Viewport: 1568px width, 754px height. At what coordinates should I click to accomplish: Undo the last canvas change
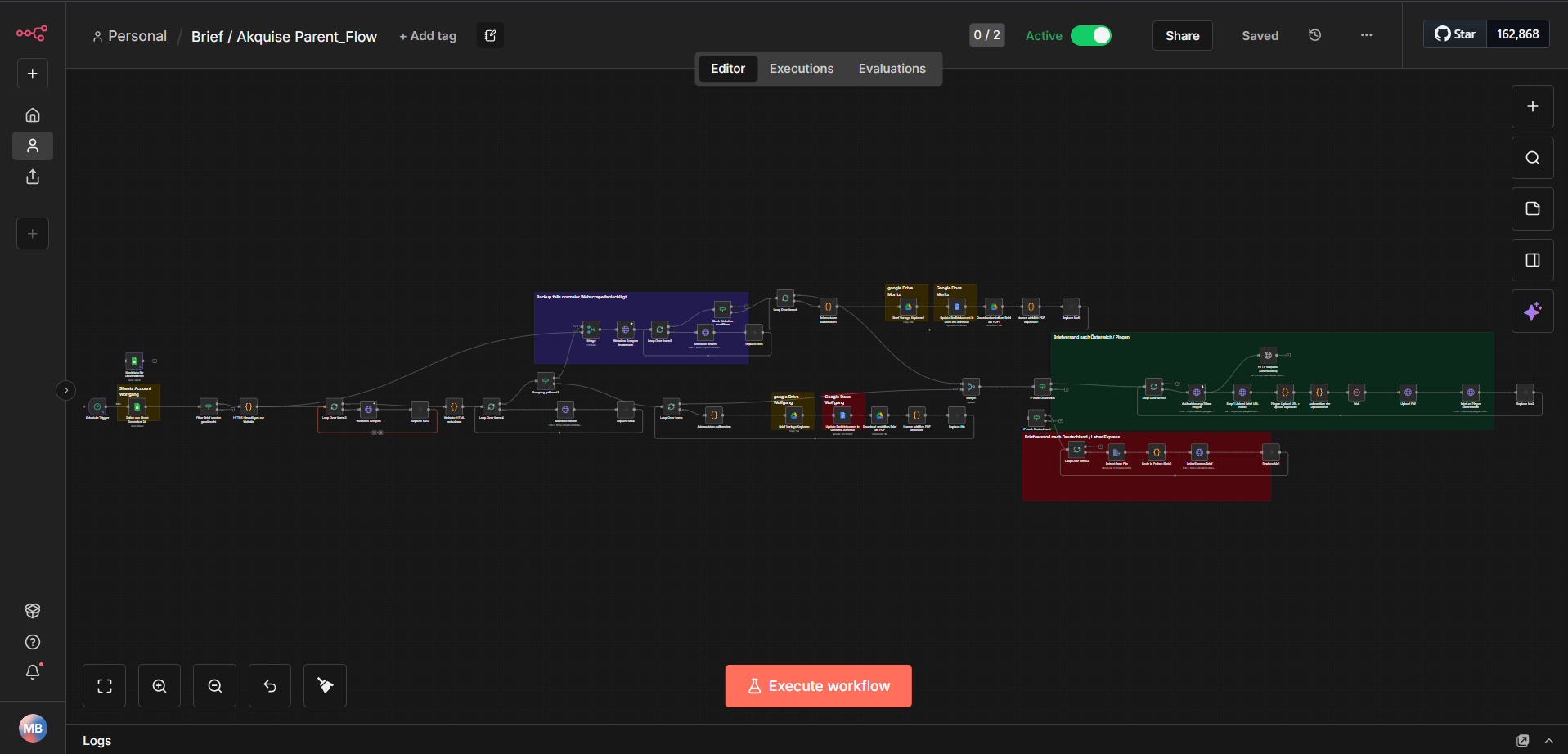270,686
